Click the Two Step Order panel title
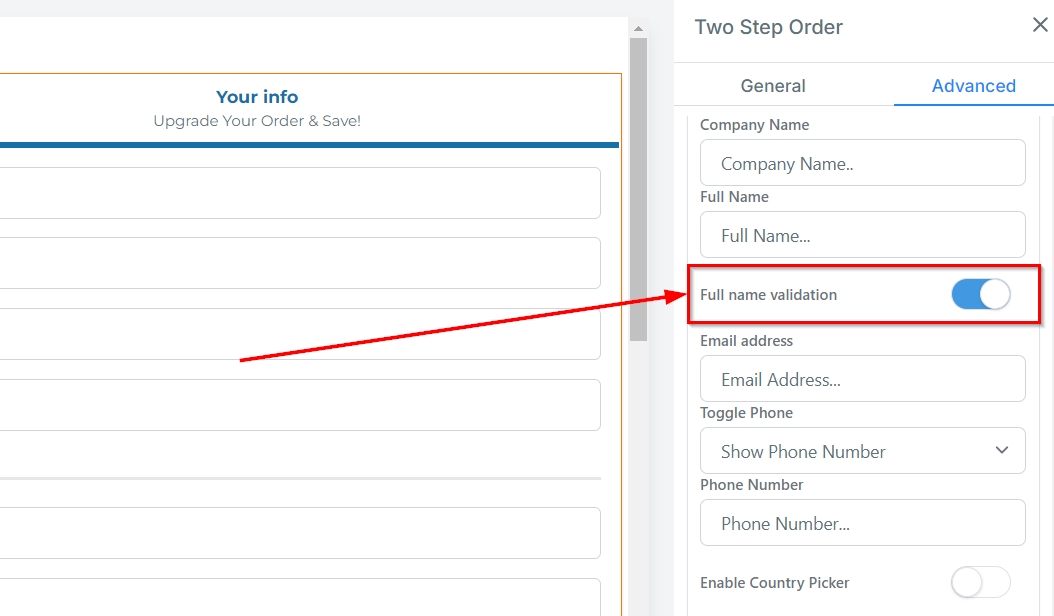1054x616 pixels. point(768,27)
